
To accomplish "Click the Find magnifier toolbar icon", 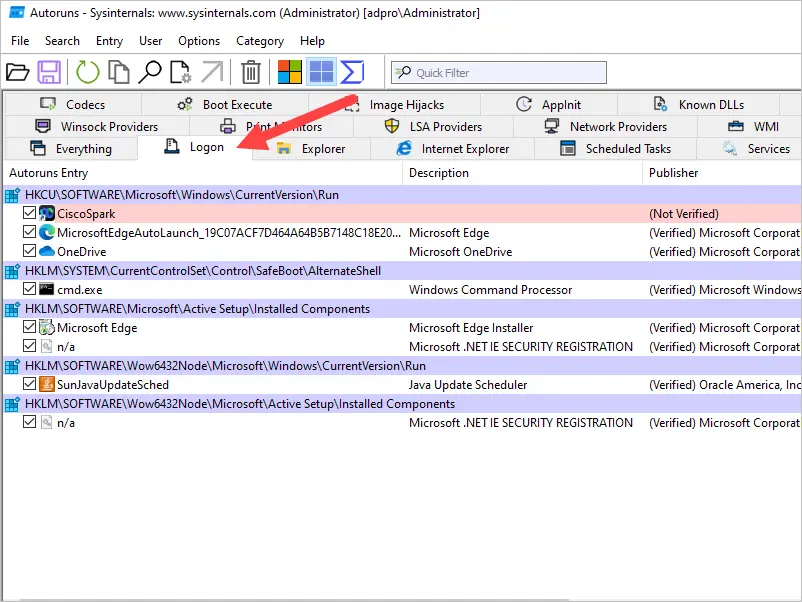I will pyautogui.click(x=150, y=72).
